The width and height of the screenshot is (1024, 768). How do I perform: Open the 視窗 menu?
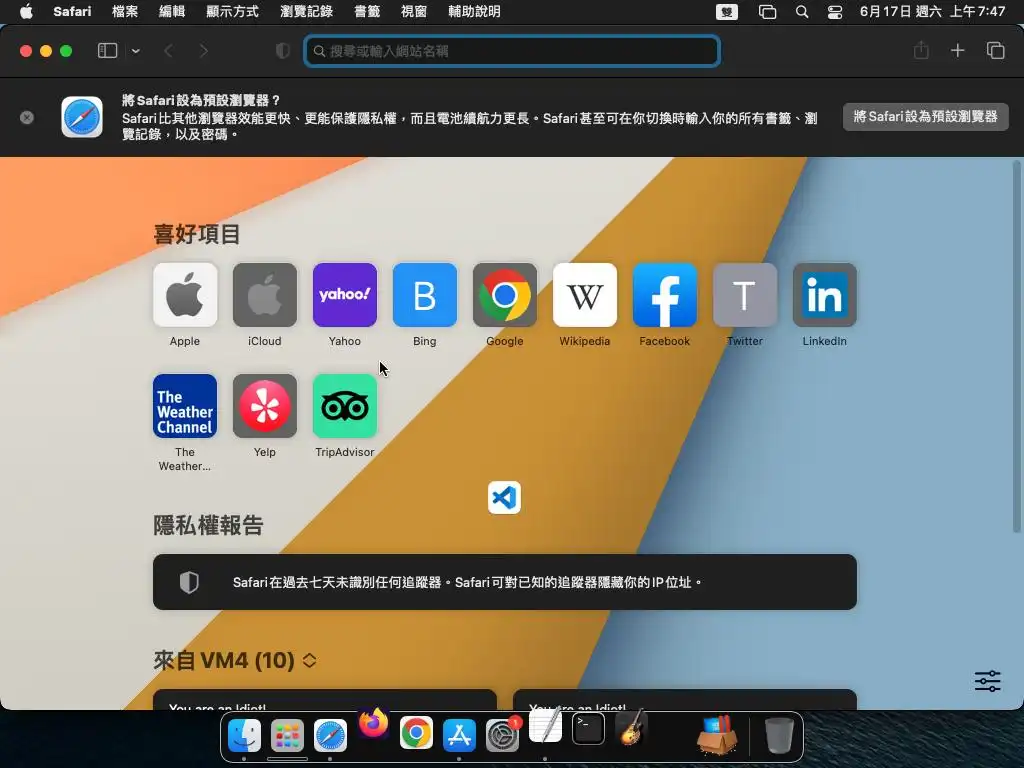click(x=414, y=11)
